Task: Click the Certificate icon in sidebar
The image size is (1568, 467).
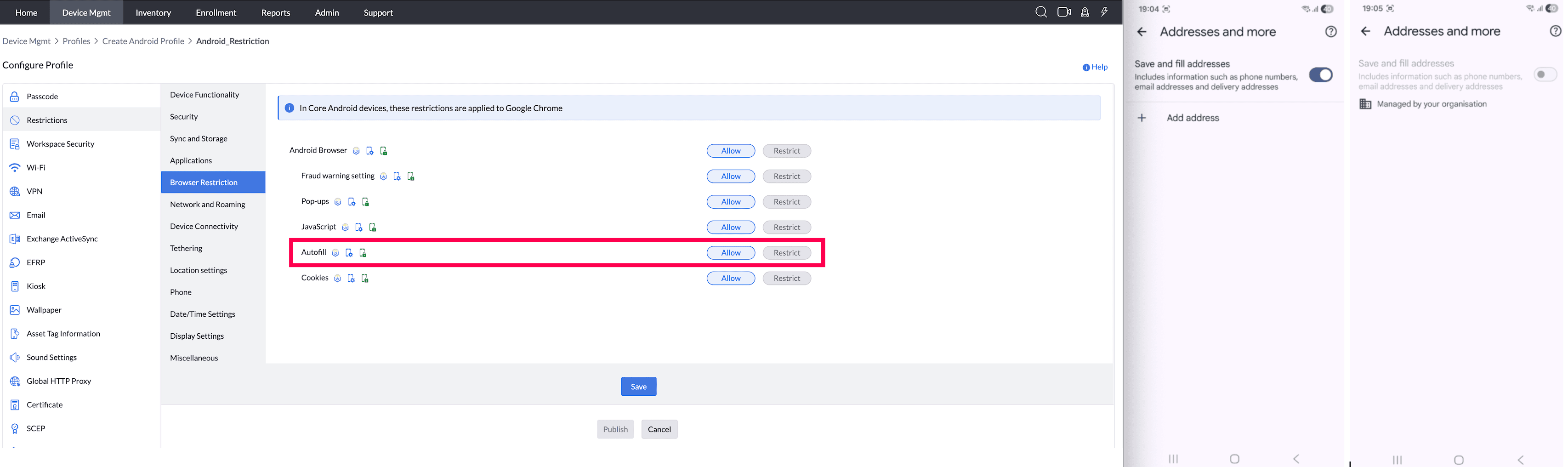Action: [x=15, y=405]
